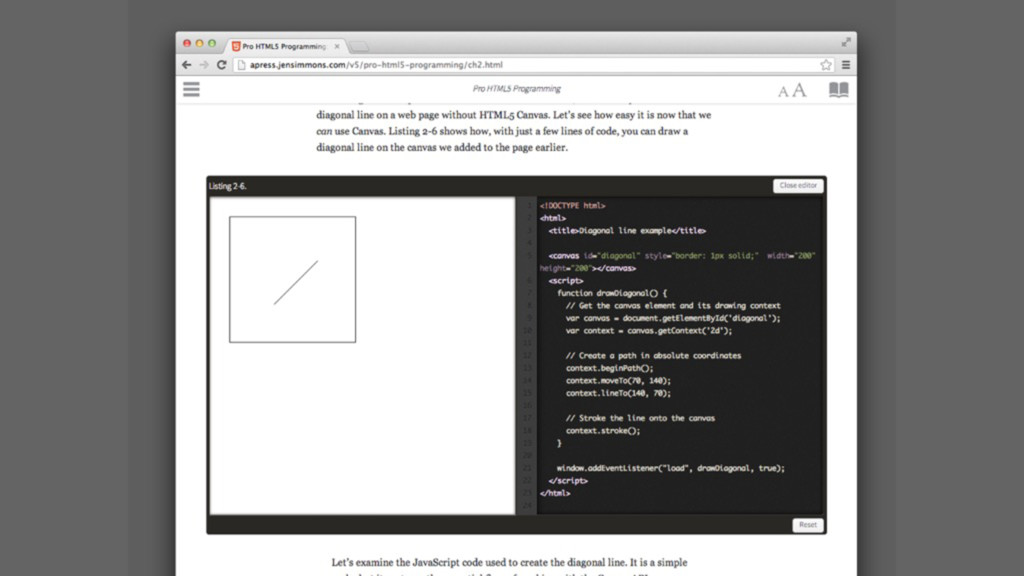The width and height of the screenshot is (1024, 576).
Task: Click the macOS red close window button
Action: coord(187,43)
